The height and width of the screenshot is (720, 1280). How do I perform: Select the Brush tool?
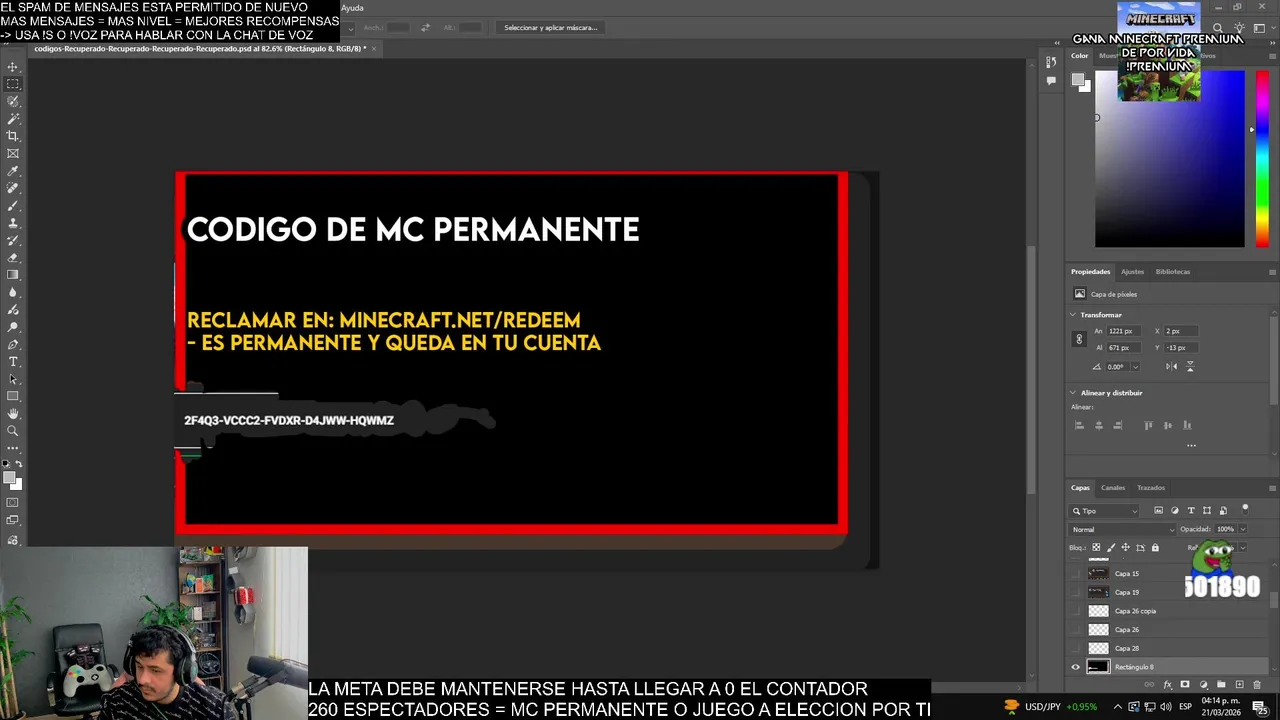13,206
